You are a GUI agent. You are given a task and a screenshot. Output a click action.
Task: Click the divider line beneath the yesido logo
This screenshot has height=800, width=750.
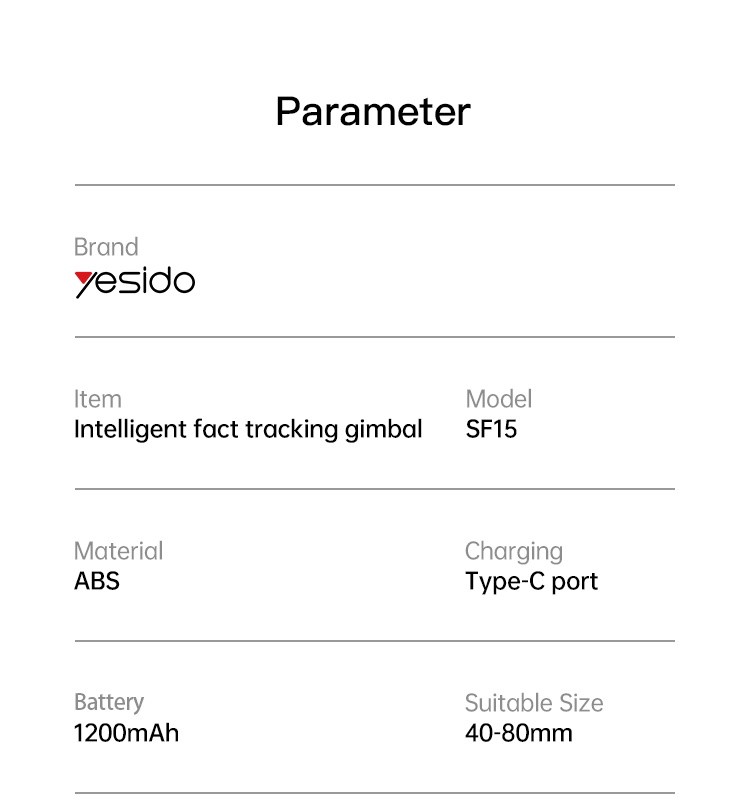tap(374, 337)
